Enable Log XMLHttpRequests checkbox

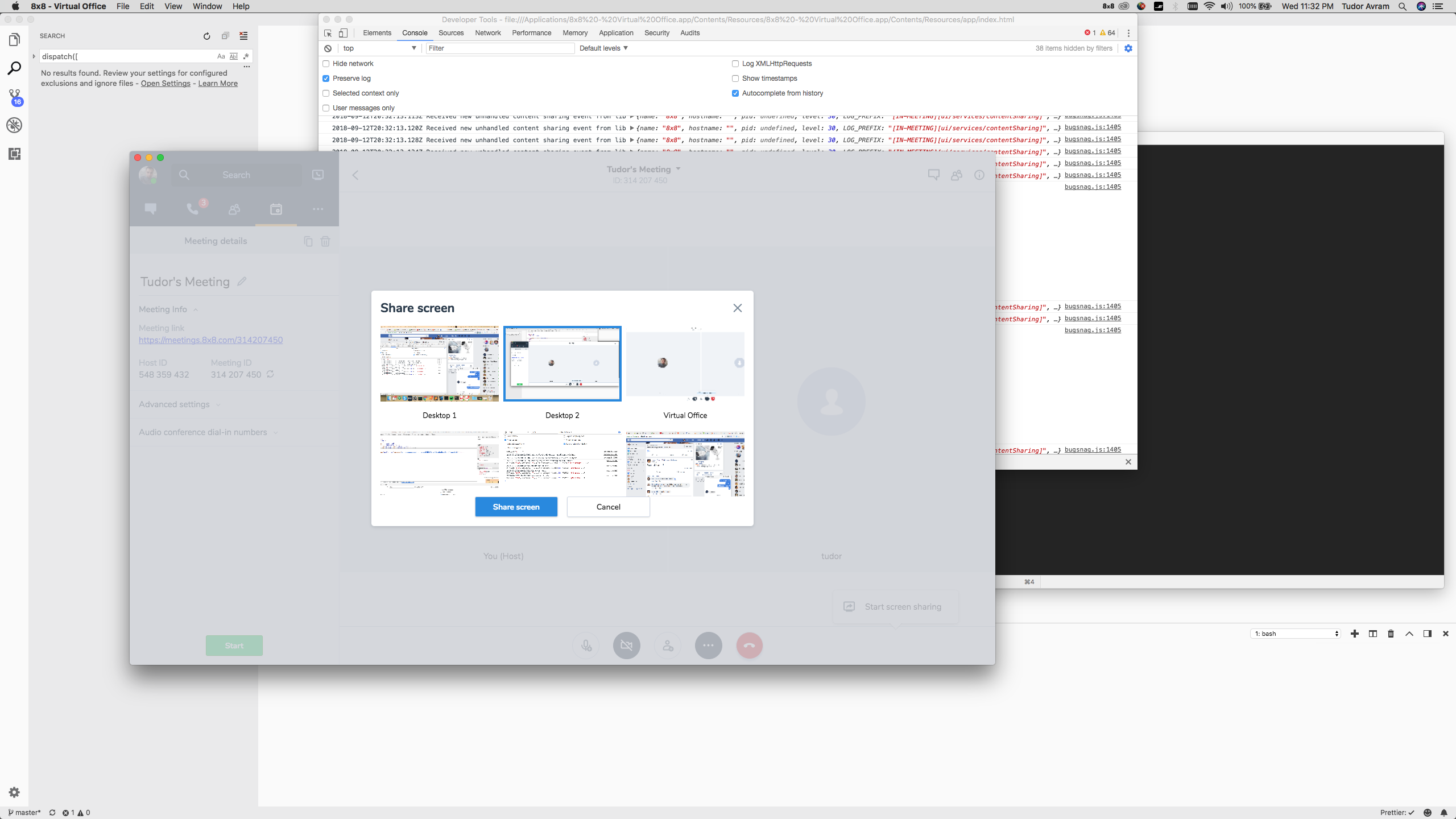pyautogui.click(x=735, y=64)
